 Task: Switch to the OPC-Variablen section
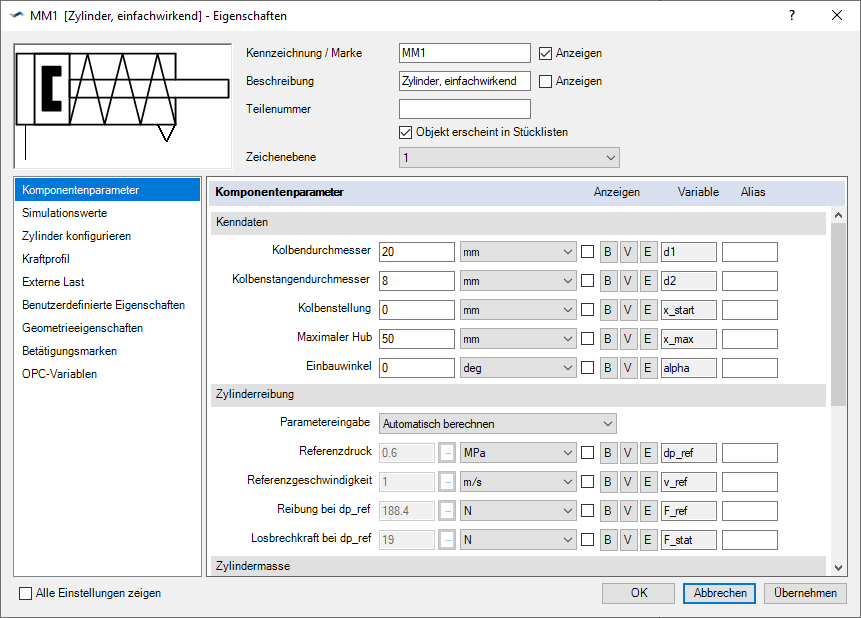point(62,376)
